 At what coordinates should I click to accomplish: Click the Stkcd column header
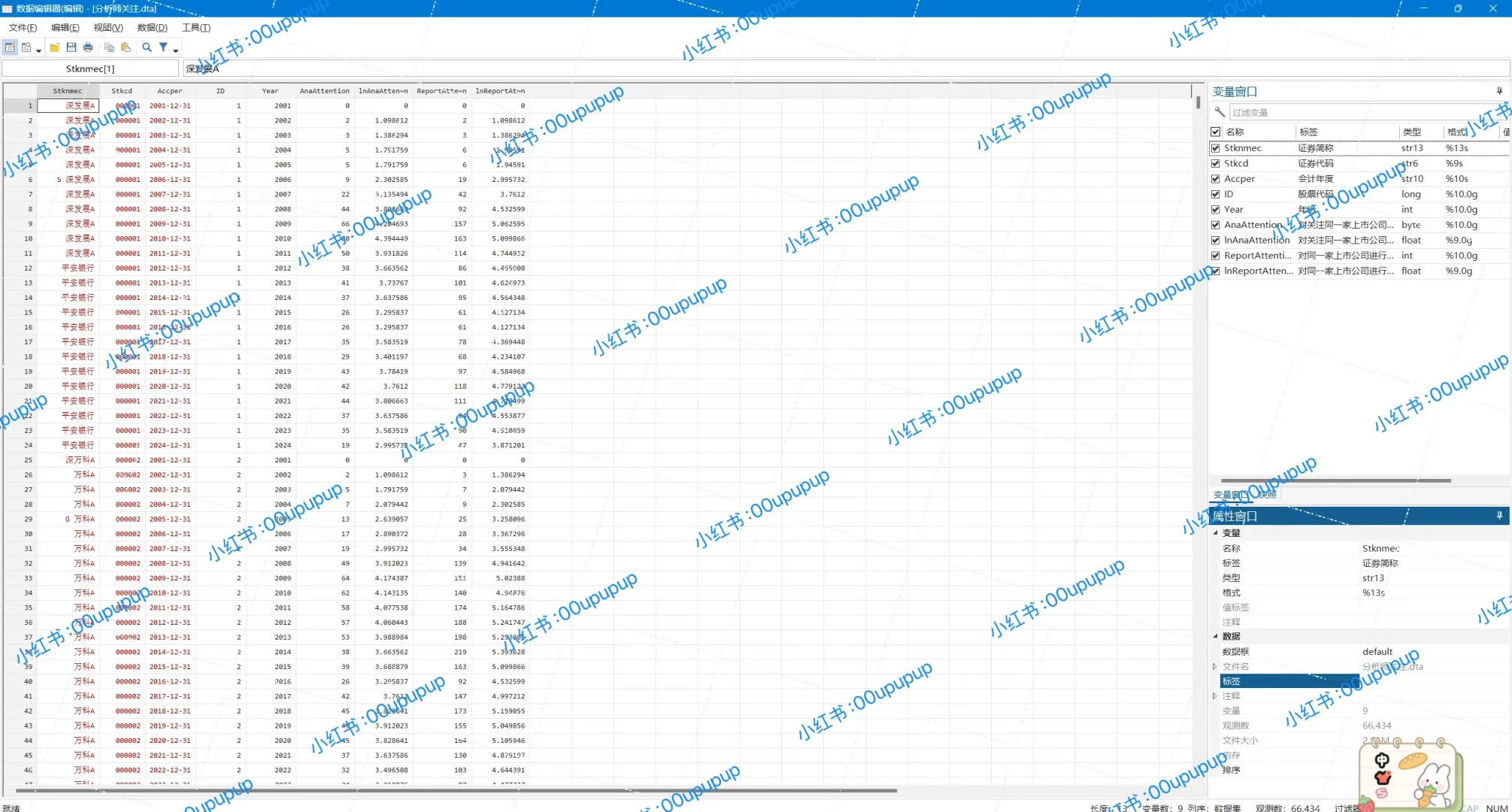(x=122, y=91)
